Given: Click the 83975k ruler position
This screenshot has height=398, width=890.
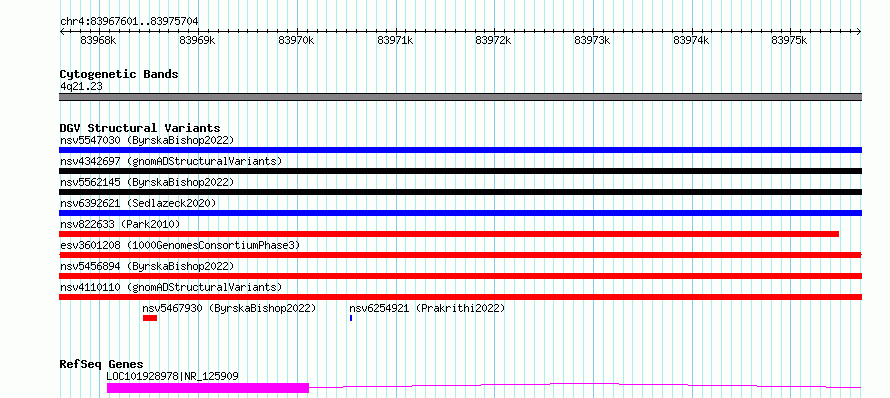Looking at the screenshot, I should click(x=790, y=40).
